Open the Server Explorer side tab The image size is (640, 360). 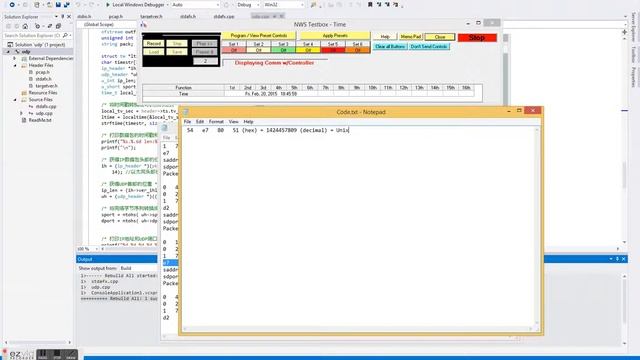[x=634, y=27]
